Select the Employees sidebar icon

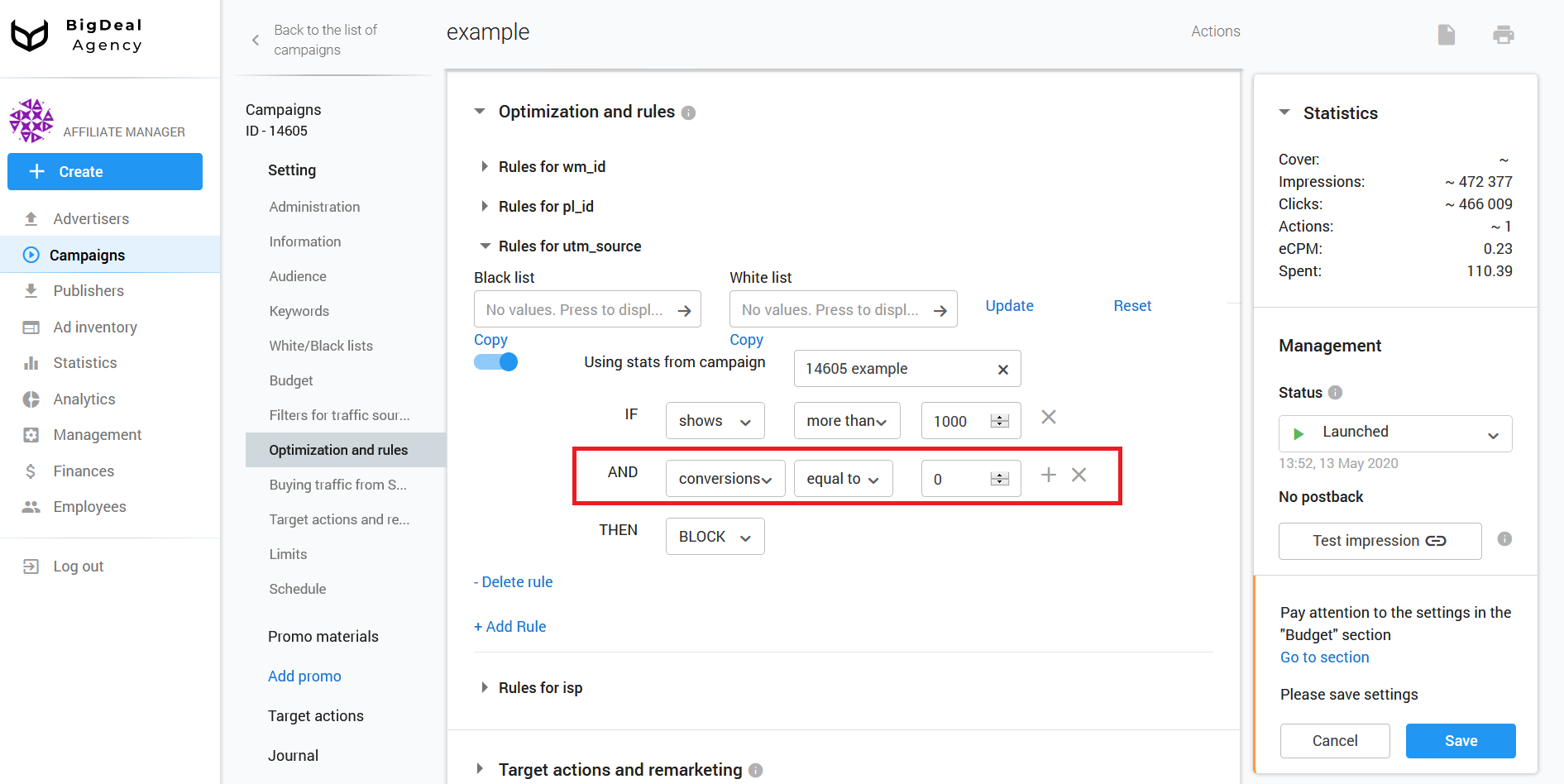click(31, 506)
